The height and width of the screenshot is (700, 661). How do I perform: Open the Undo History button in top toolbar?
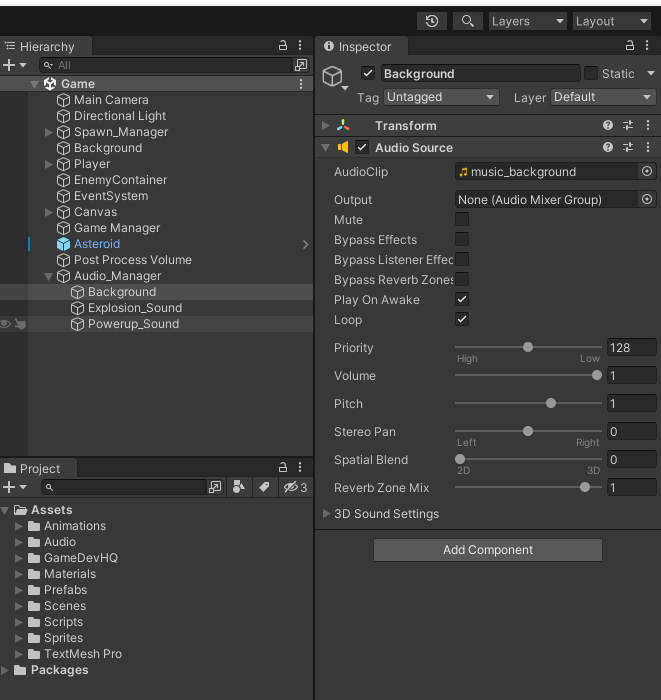(432, 21)
